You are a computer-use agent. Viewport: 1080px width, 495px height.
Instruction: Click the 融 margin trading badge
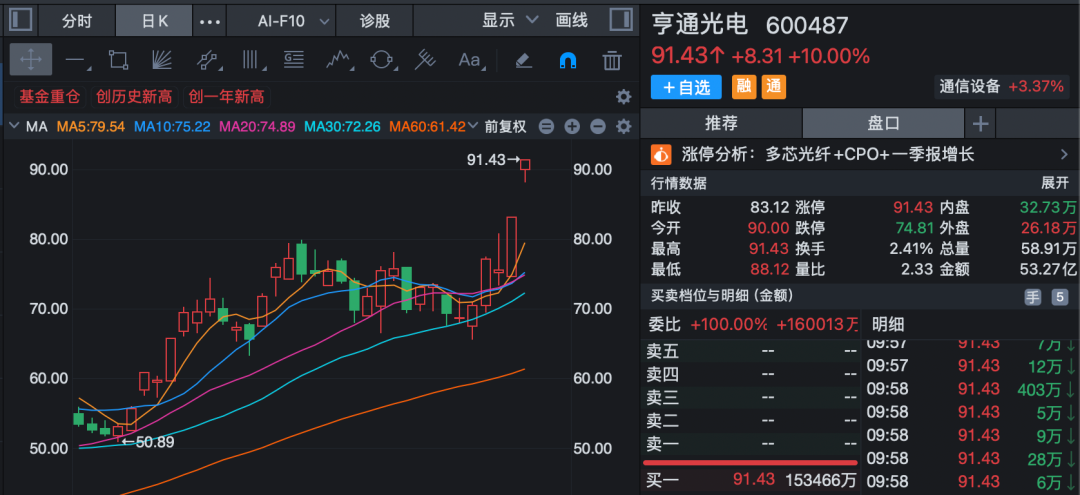coord(743,87)
